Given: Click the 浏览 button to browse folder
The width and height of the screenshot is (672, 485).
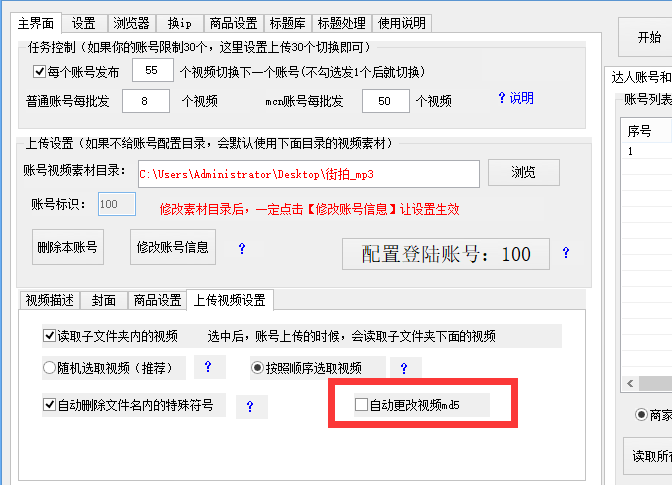Looking at the screenshot, I should (x=524, y=173).
